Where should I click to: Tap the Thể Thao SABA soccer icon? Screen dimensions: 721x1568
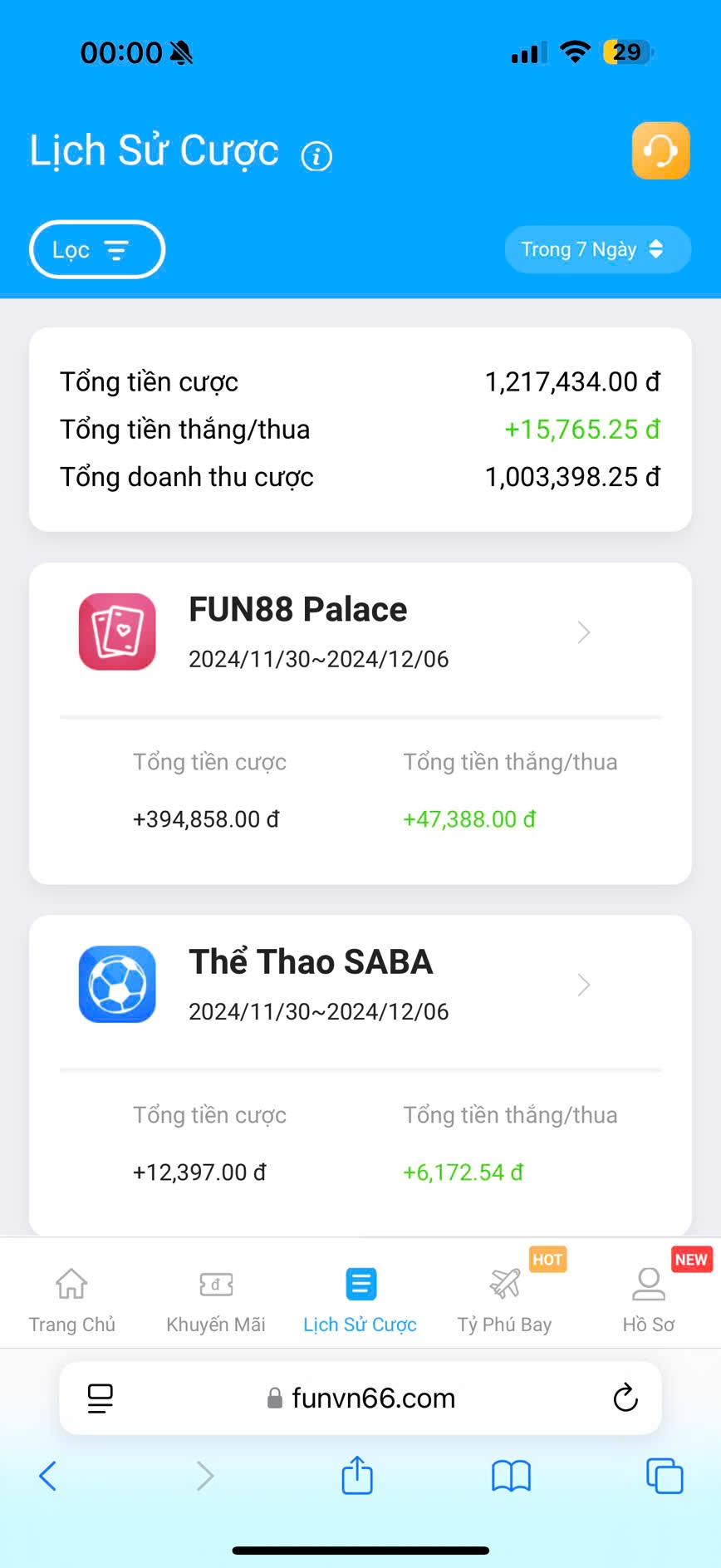[117, 984]
